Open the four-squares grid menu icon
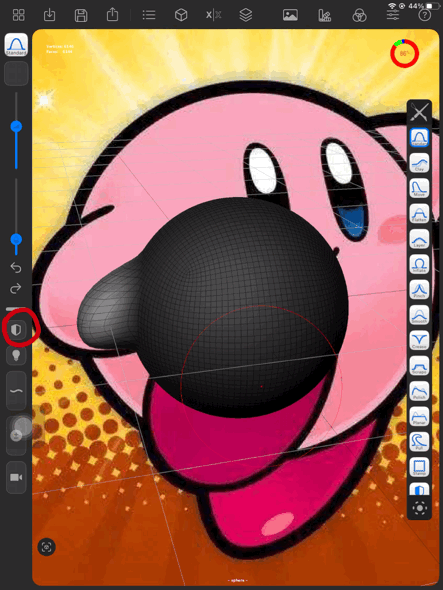443x590 pixels. [18, 15]
